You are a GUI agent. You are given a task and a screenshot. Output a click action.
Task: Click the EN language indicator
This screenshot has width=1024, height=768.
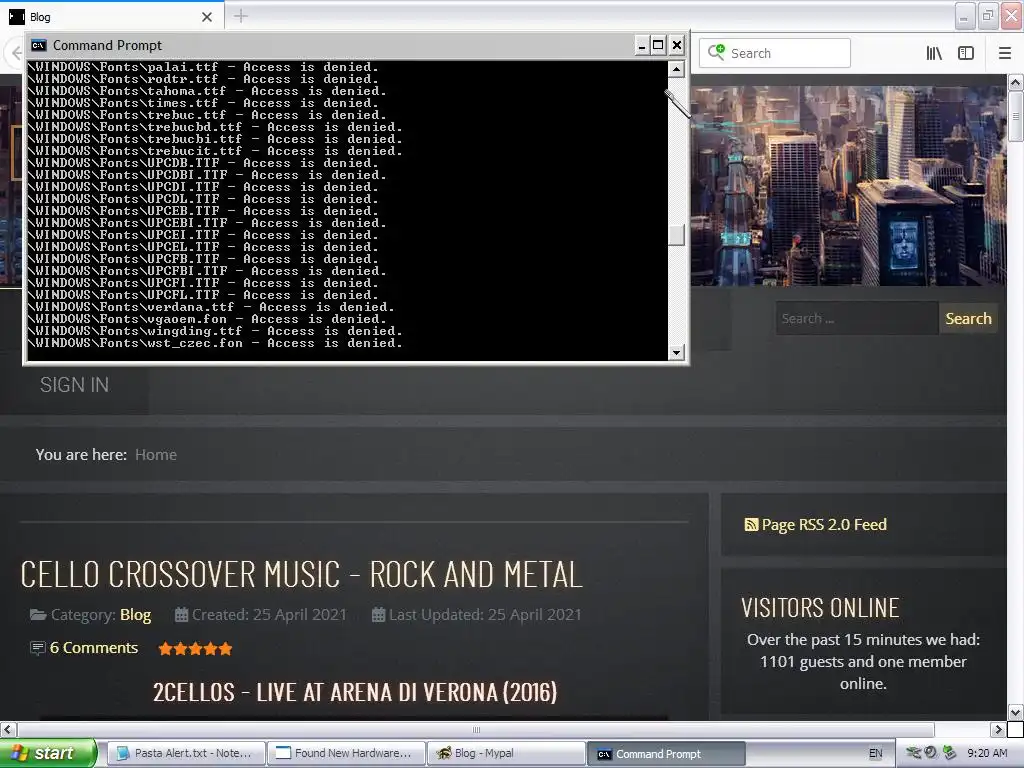(x=875, y=753)
